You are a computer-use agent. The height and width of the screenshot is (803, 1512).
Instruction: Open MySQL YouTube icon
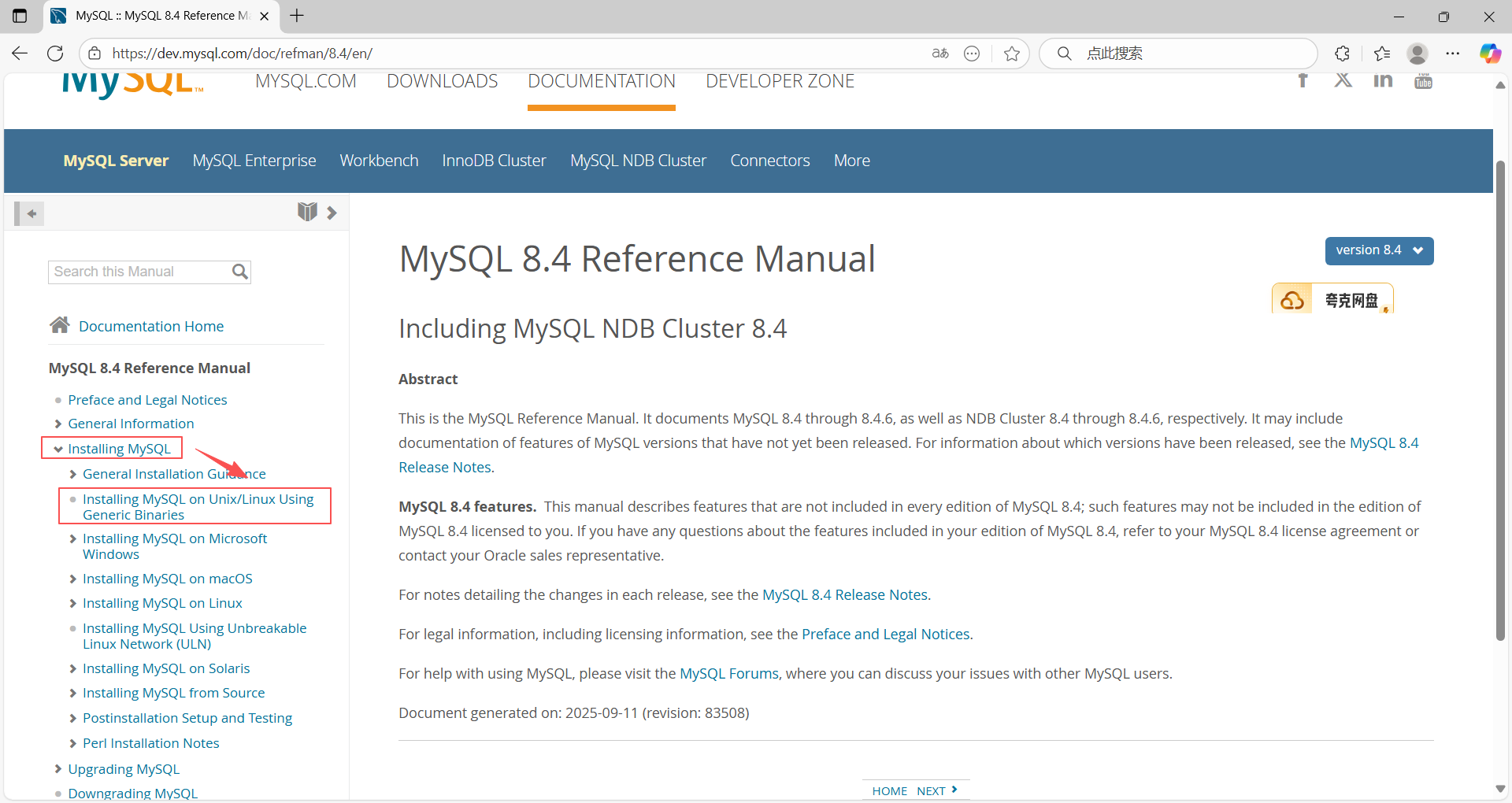(1423, 81)
